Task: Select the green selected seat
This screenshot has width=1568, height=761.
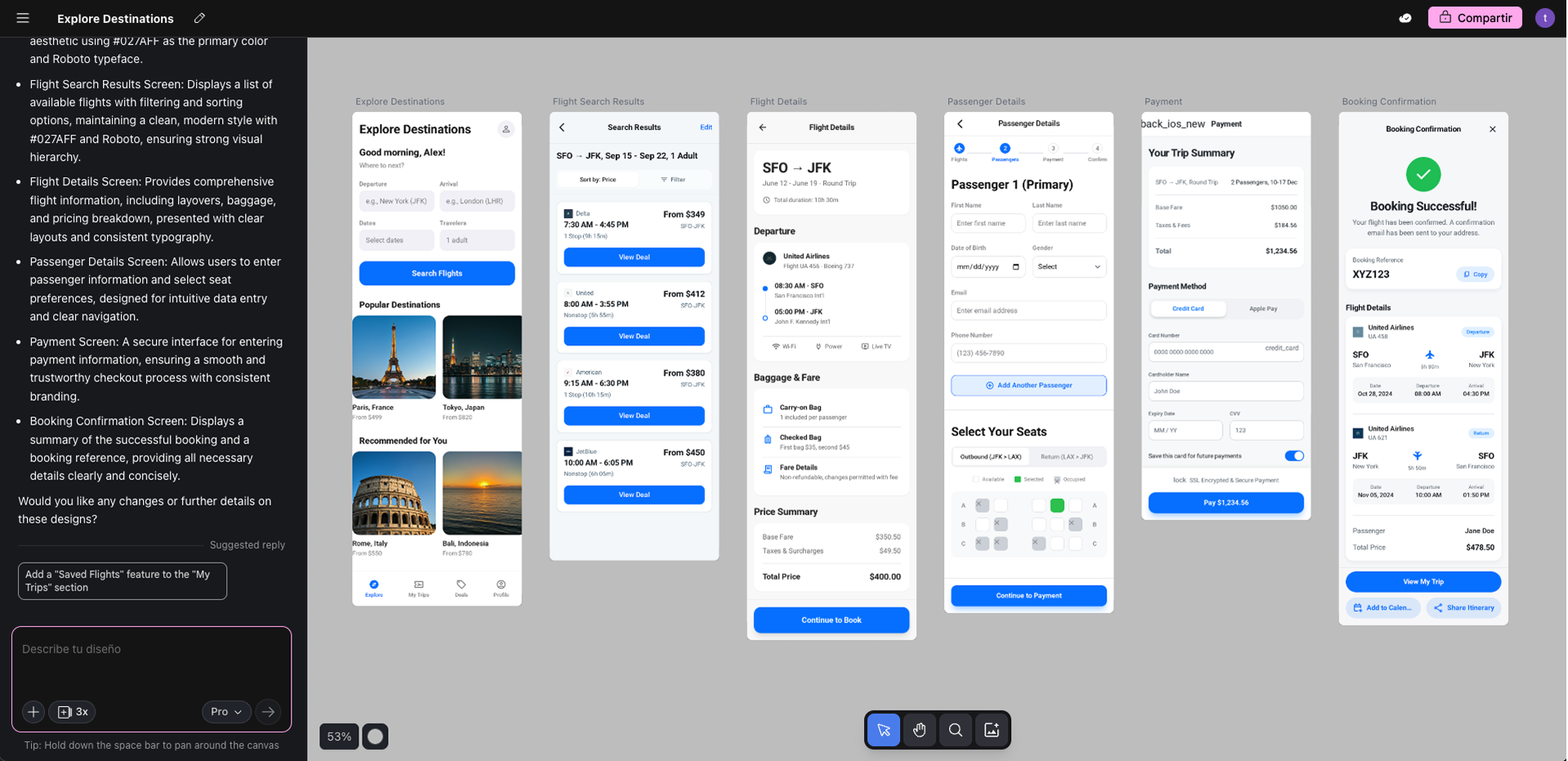Action: click(x=1057, y=505)
